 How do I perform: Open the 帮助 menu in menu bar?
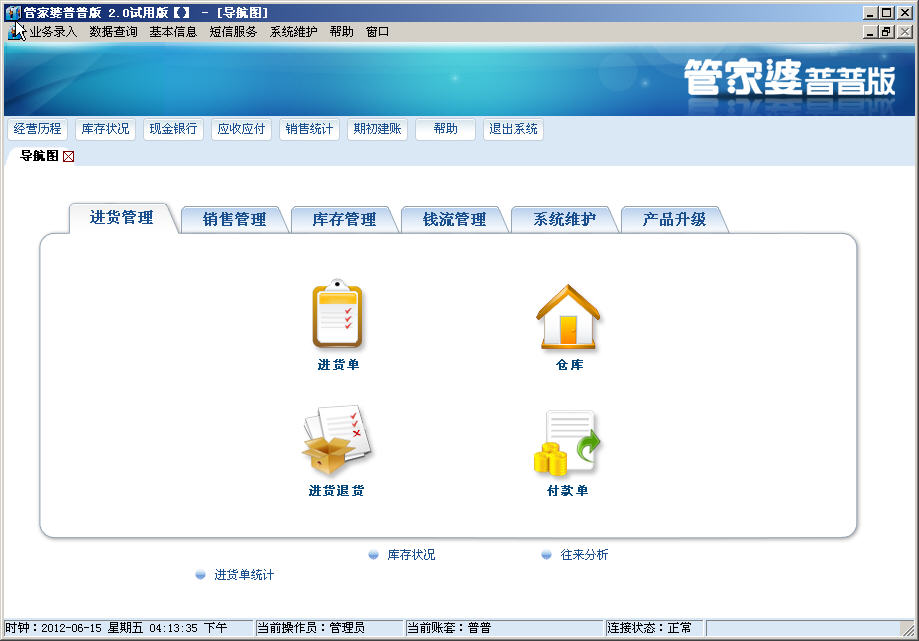pos(341,32)
